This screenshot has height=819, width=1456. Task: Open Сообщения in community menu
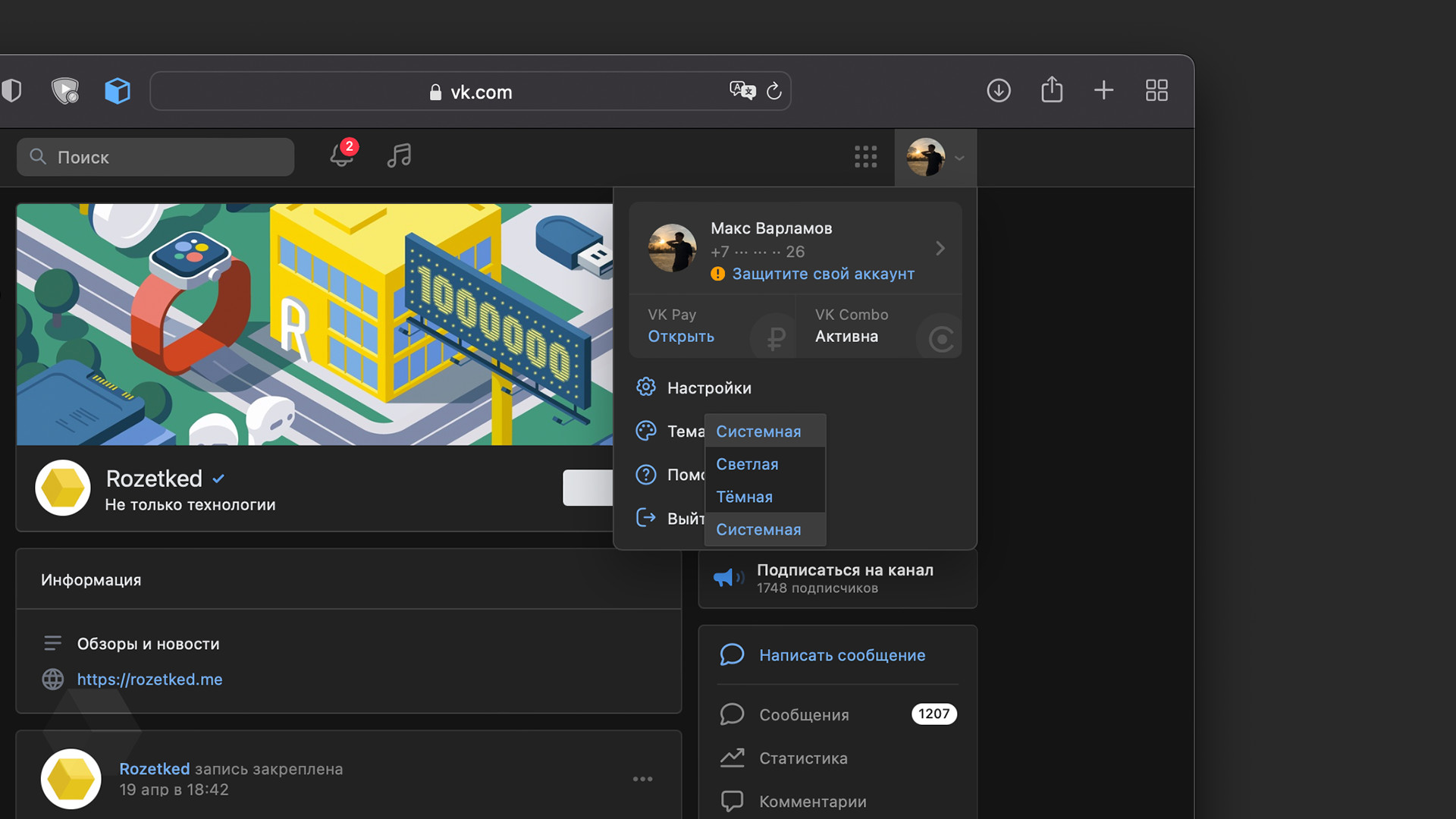pyautogui.click(x=804, y=714)
